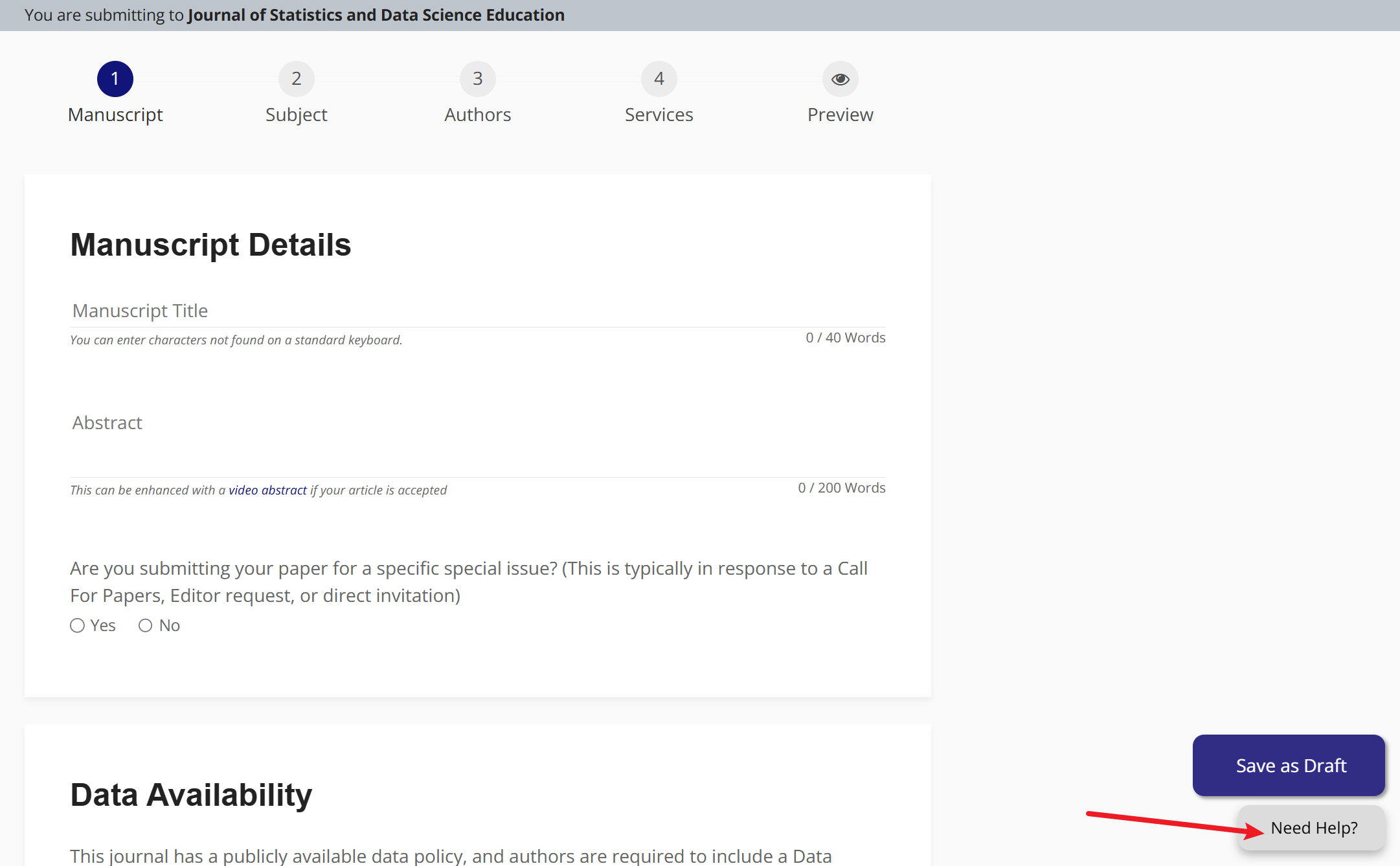Click the journal name in header banner
Image resolution: width=1400 pixels, height=866 pixels.
point(376,15)
